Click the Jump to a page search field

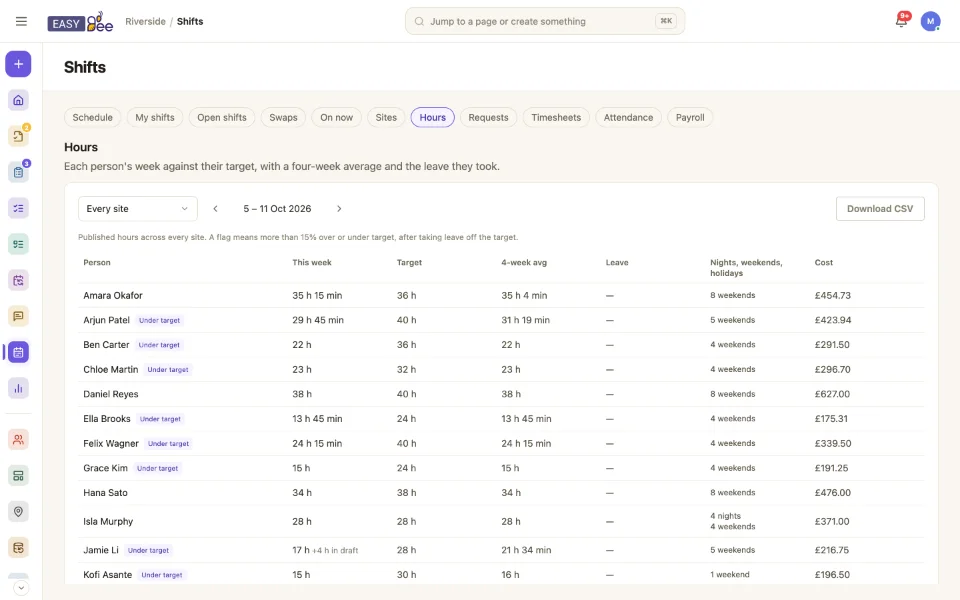tap(545, 21)
